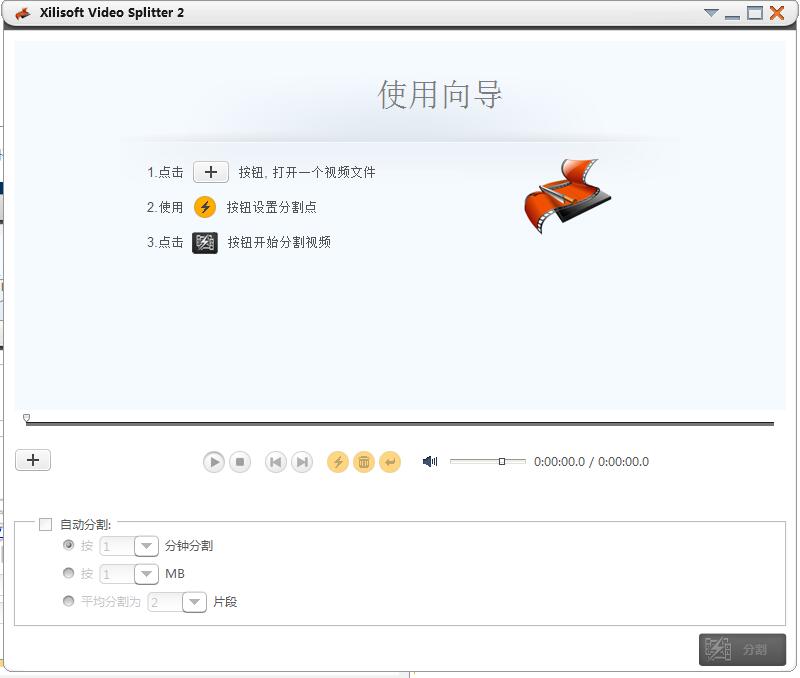Open the title bar options menu arrow
Image resolution: width=800 pixels, height=678 pixels.
[712, 13]
